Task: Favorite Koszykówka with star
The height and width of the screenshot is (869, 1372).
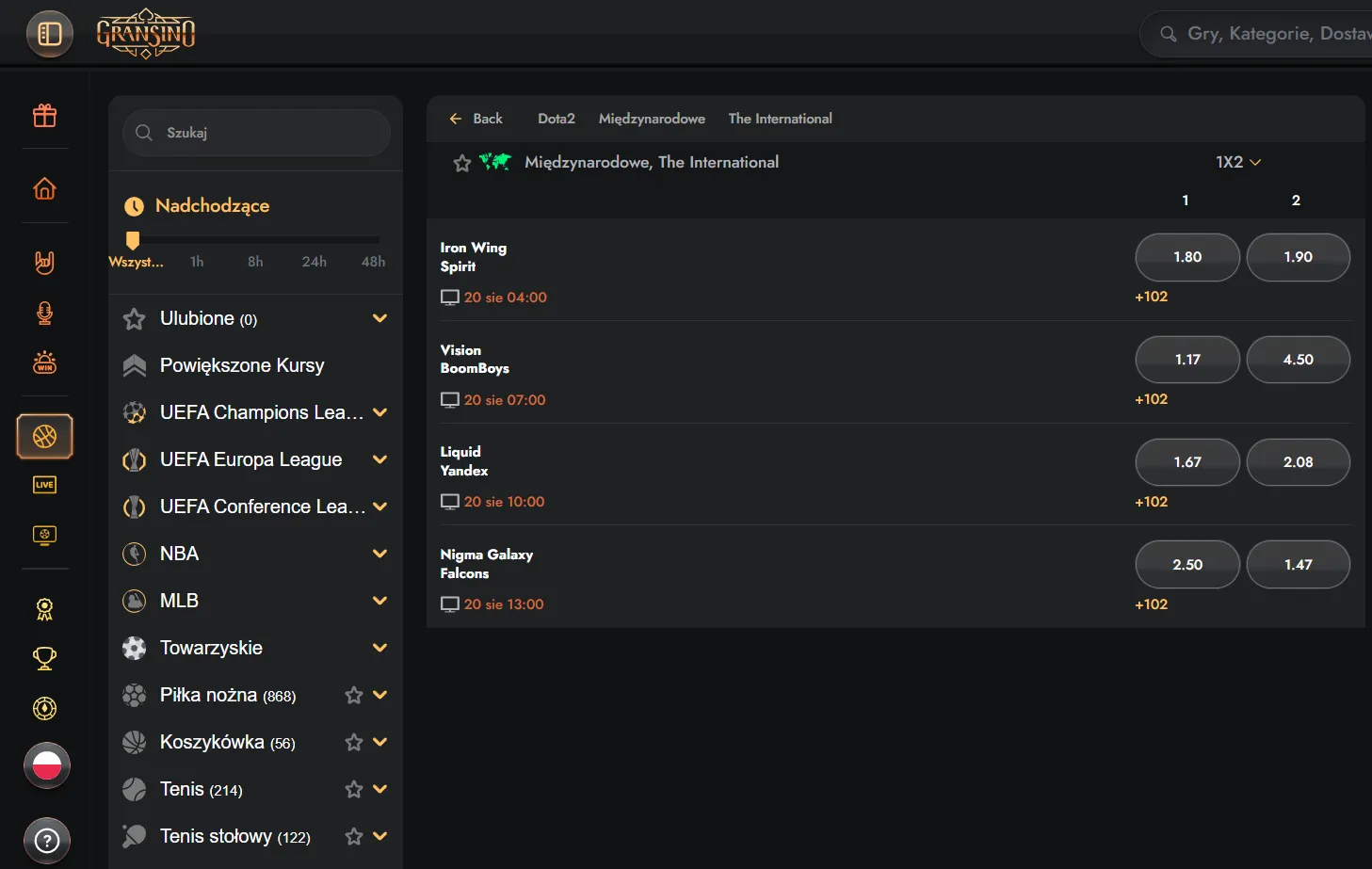Action: [x=354, y=742]
